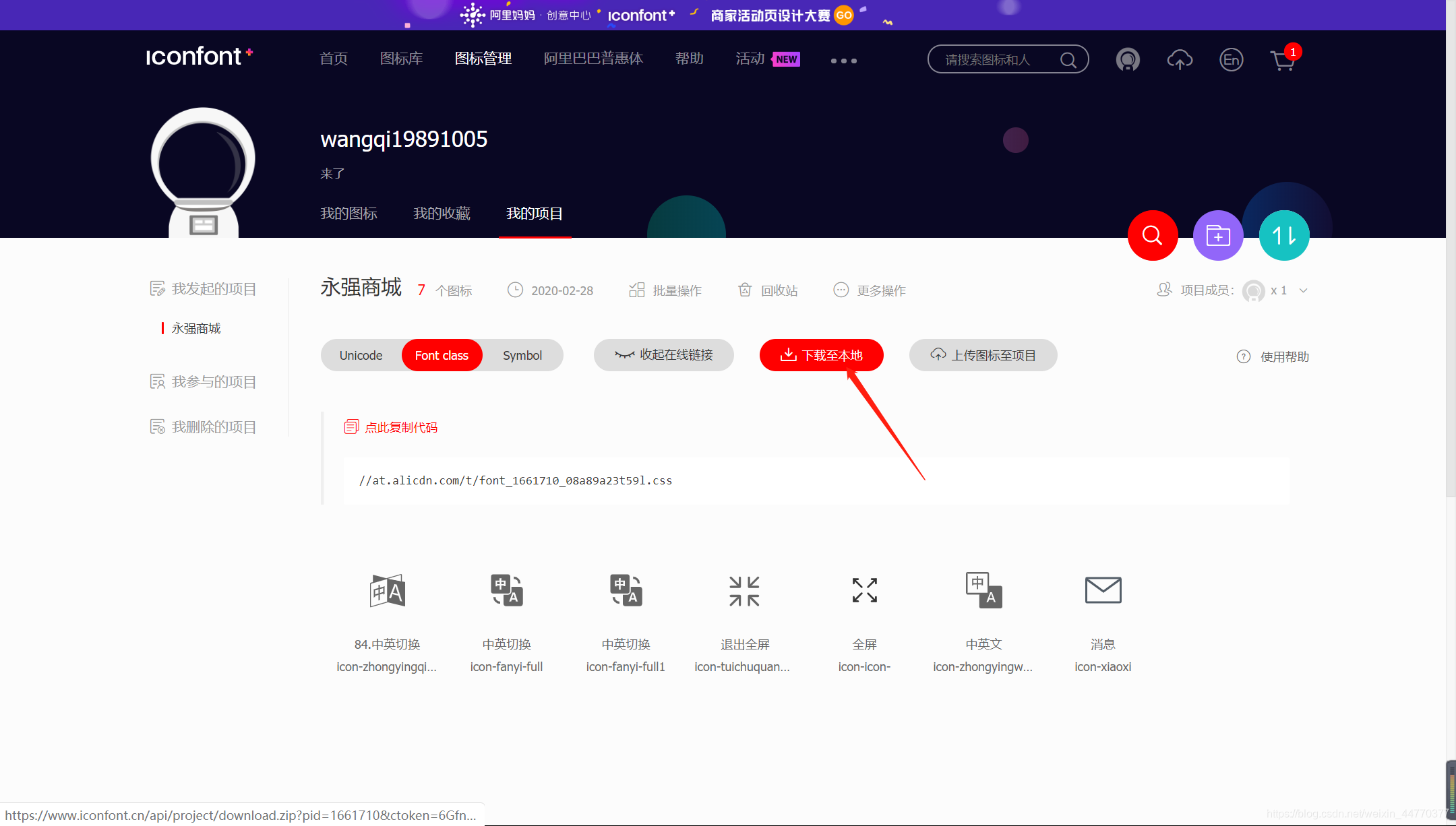Click the CSS URL code text
This screenshot has width=1456, height=826.
click(x=516, y=480)
